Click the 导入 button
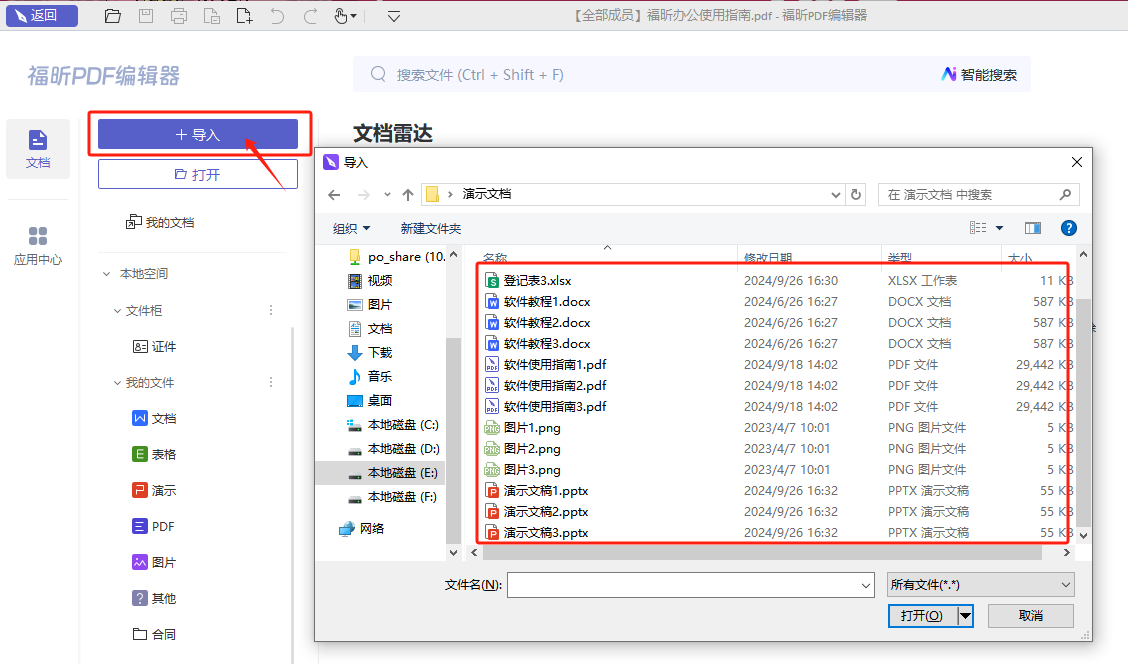Viewport: 1128px width, 664px height. tap(198, 134)
